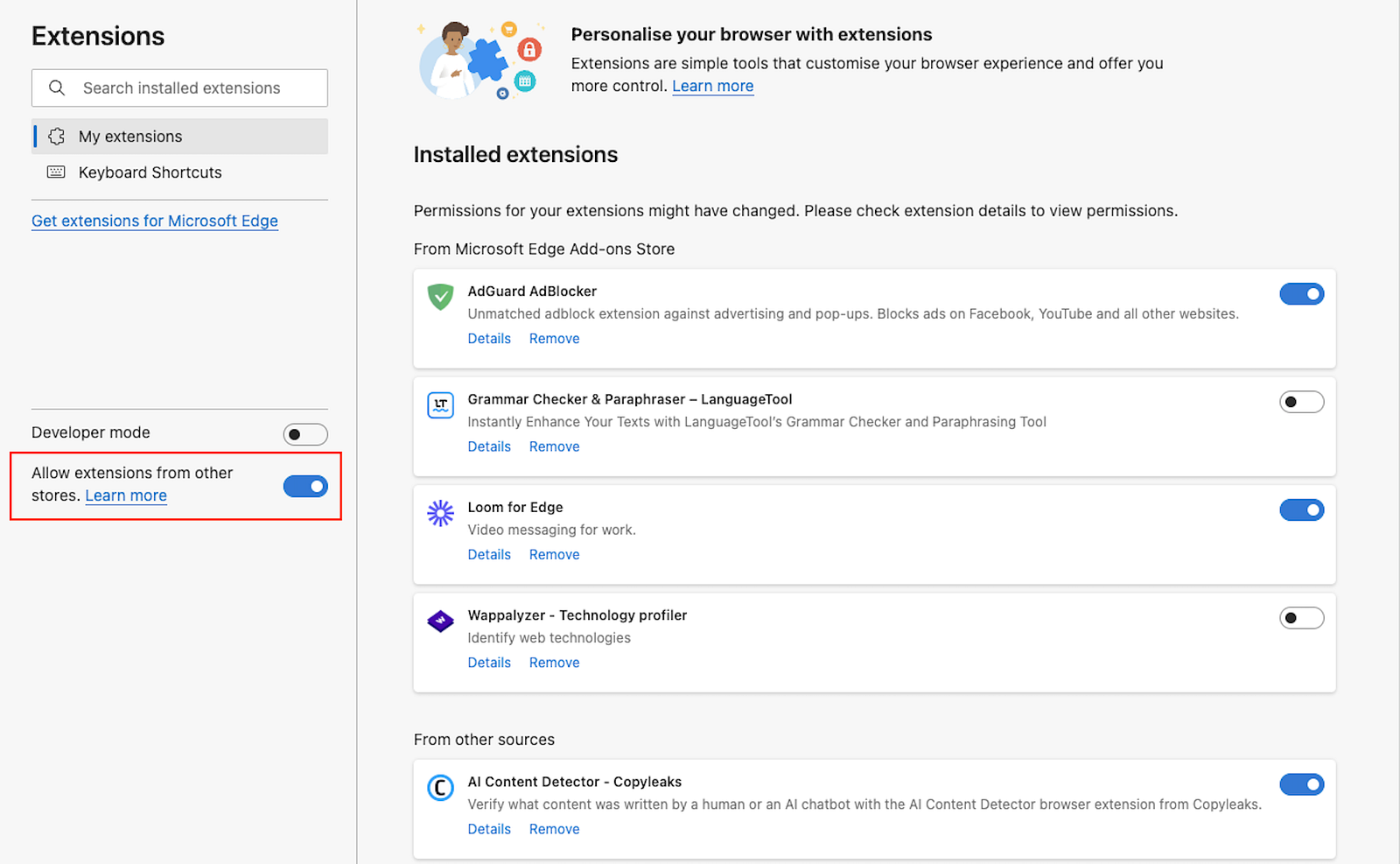1400x864 pixels.
Task: Enable the Wappalyzer extension toggle
Action: 1301,618
